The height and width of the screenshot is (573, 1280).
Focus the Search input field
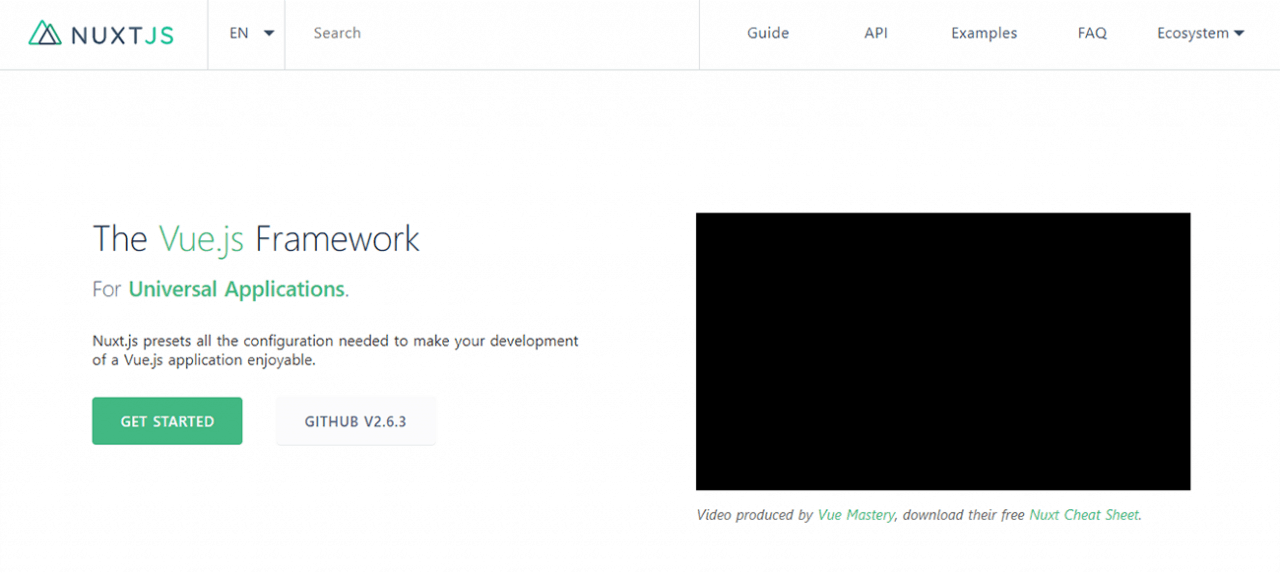(x=492, y=33)
